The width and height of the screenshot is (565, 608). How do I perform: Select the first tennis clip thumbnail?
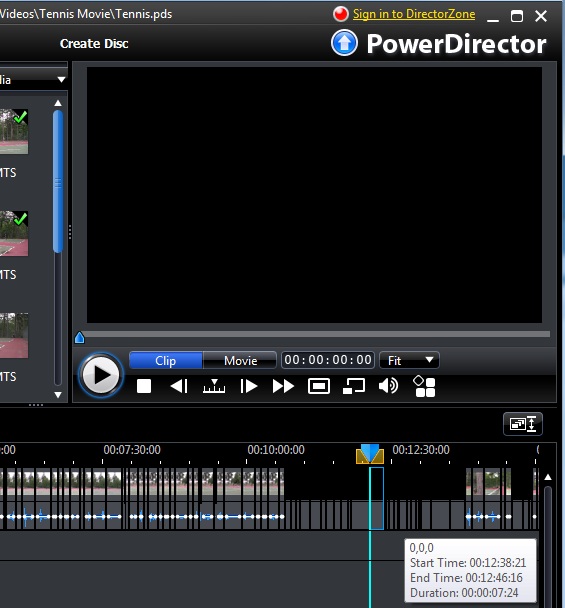[14, 131]
